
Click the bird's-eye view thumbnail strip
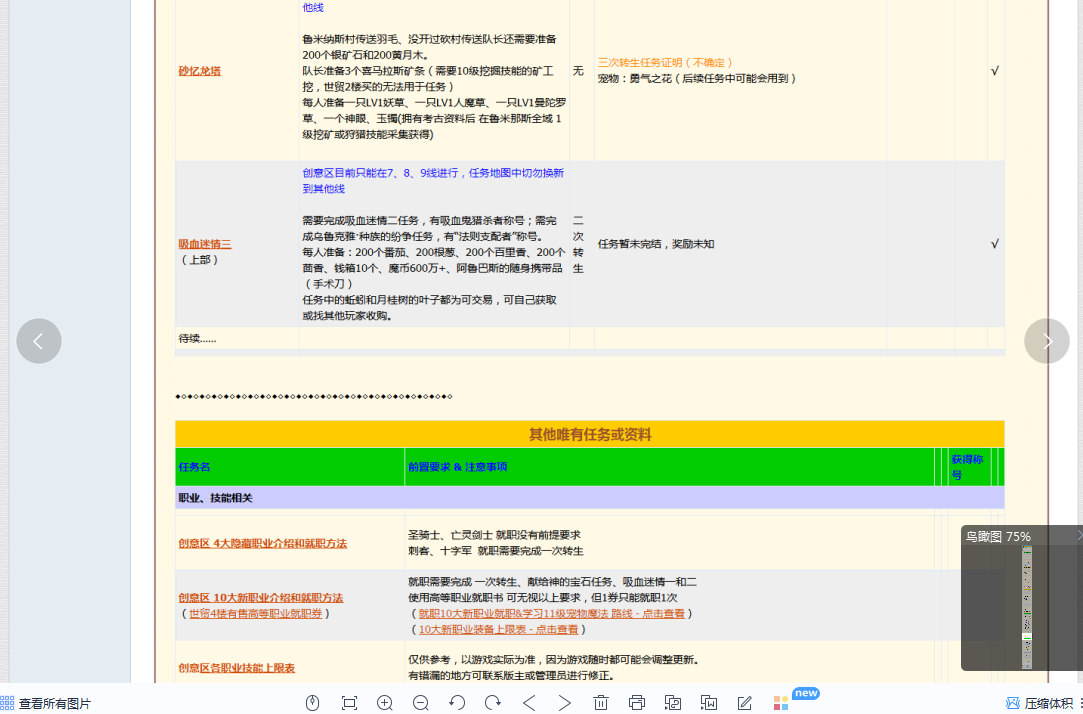tap(1027, 606)
